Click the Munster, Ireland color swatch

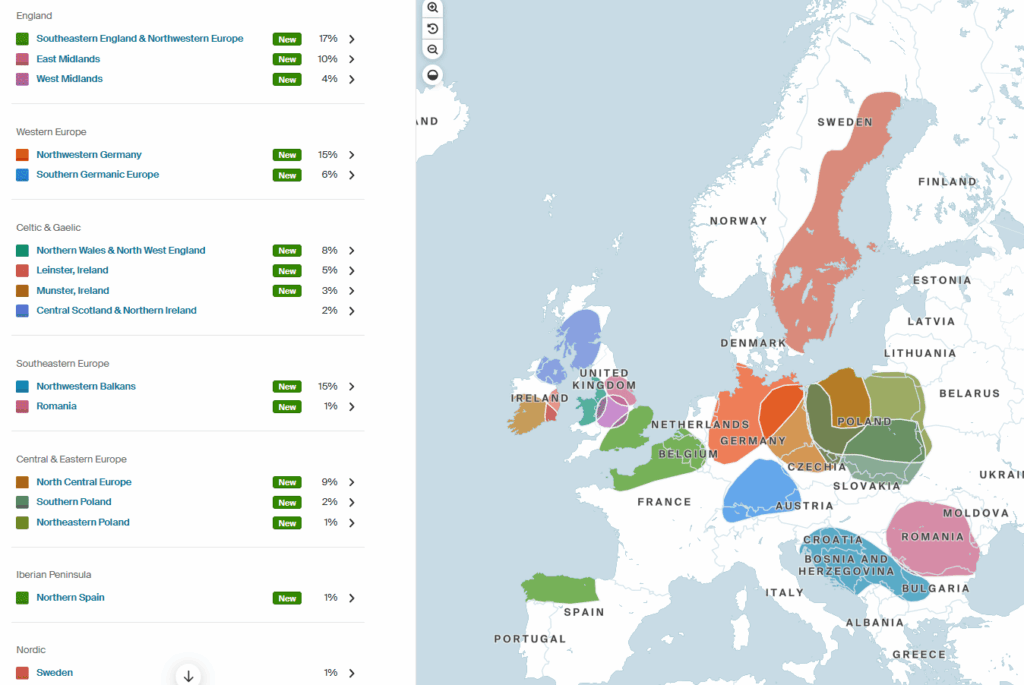(22, 291)
